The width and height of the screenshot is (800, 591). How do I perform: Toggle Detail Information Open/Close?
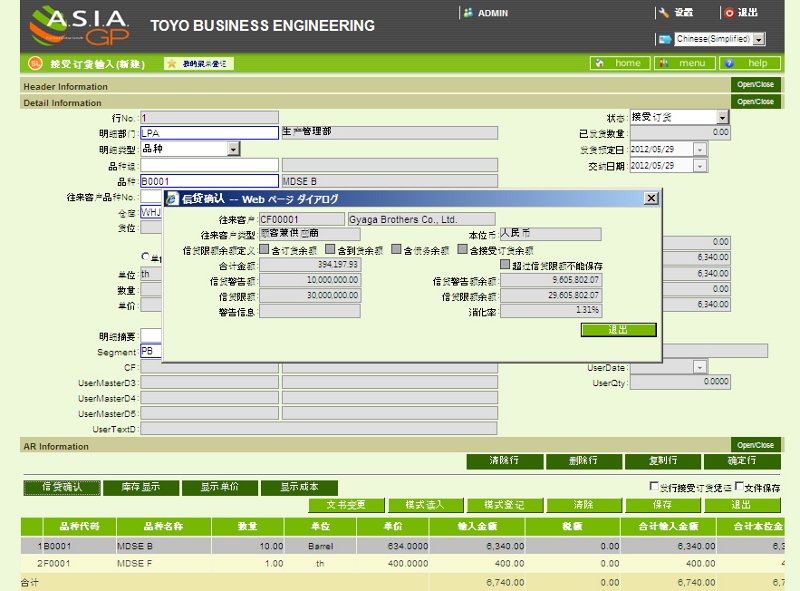click(755, 102)
